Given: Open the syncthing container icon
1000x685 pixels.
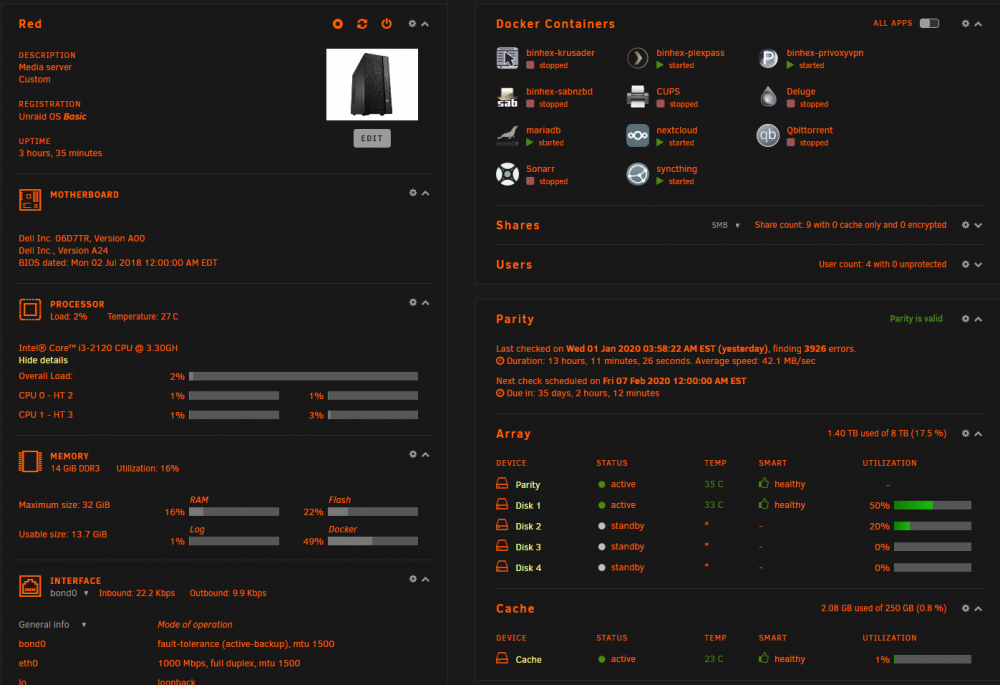Looking at the screenshot, I should (638, 174).
